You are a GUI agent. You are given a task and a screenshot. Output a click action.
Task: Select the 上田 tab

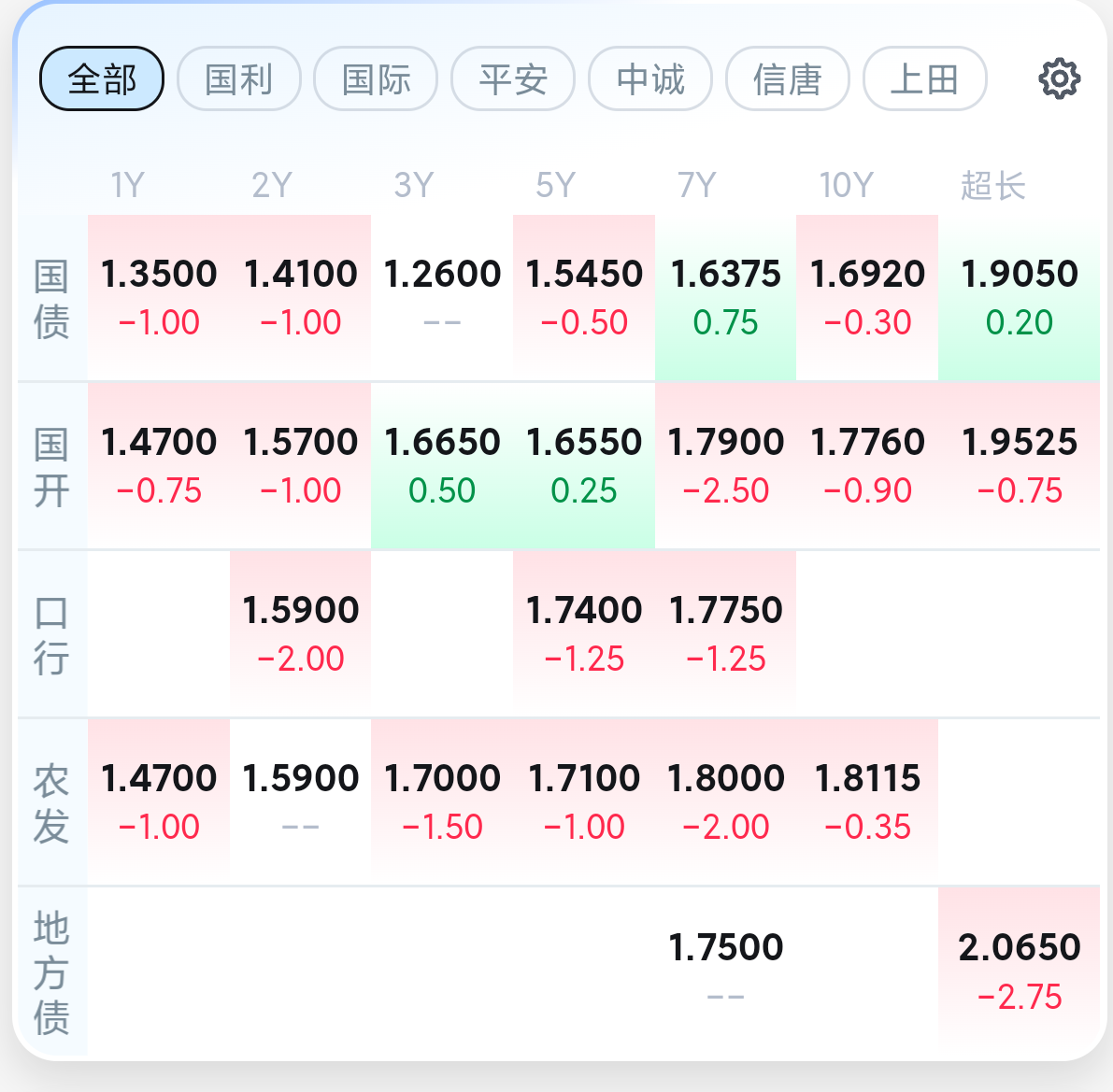[924, 78]
